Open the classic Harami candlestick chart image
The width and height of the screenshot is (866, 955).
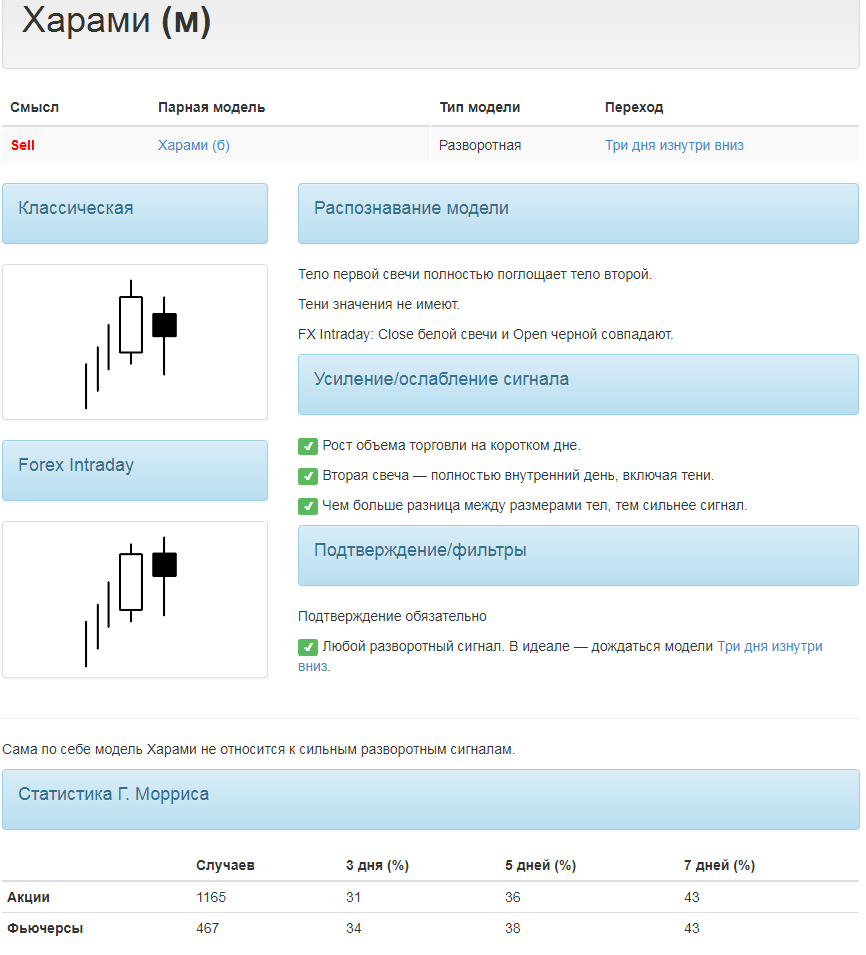coord(135,342)
